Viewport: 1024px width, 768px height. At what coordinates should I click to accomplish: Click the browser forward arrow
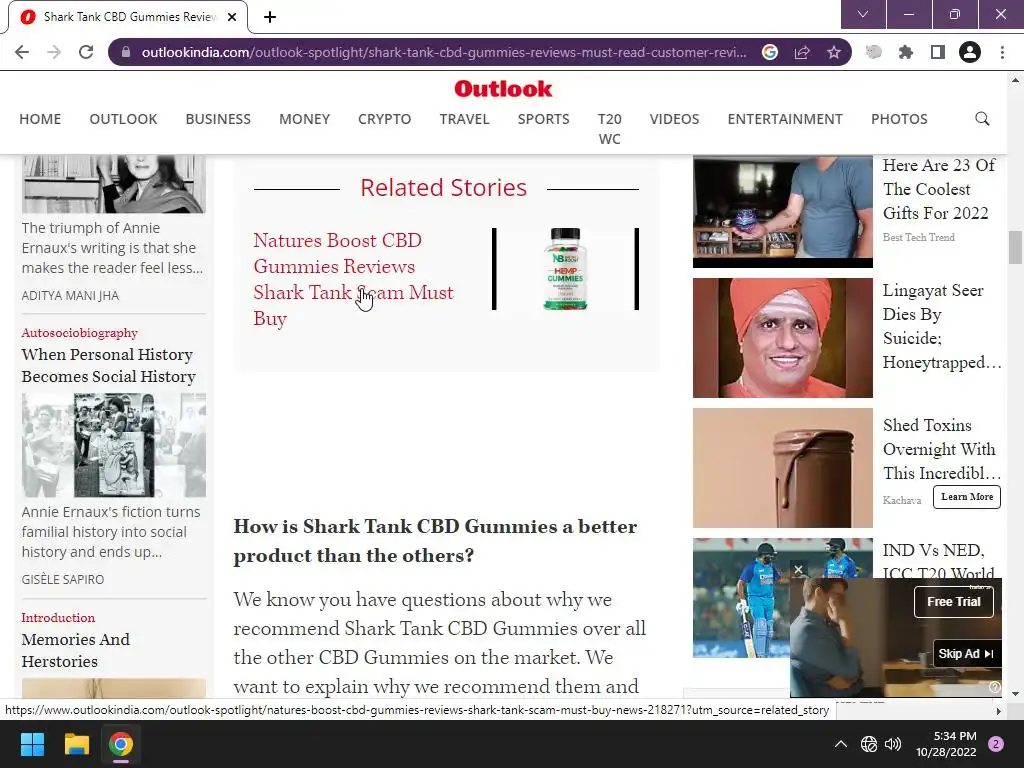click(x=54, y=52)
